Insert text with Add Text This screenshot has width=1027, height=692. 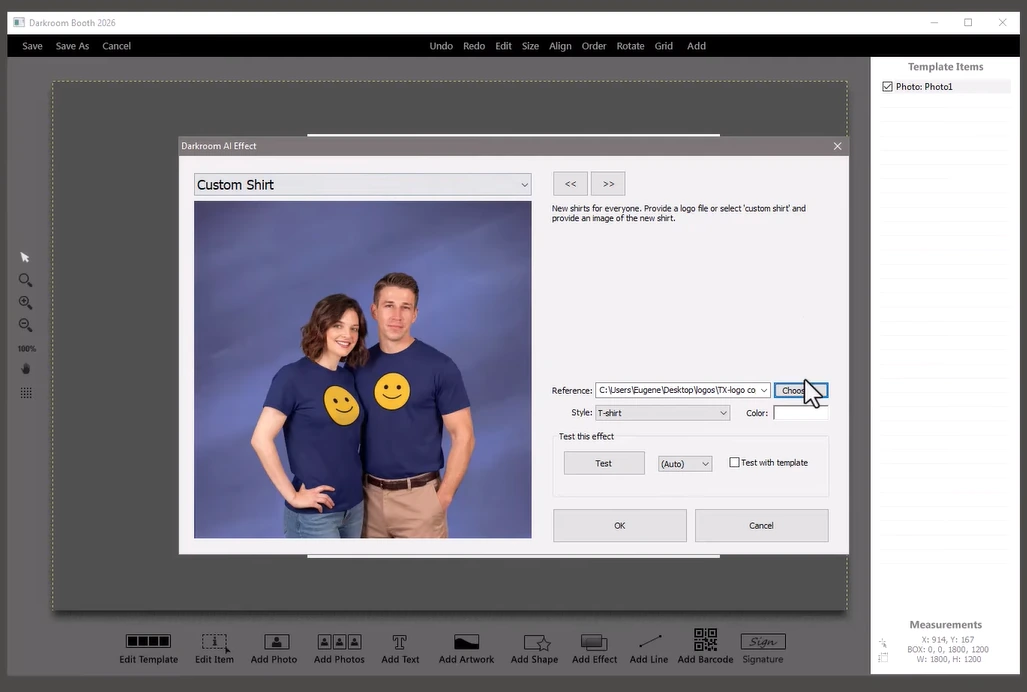[400, 648]
